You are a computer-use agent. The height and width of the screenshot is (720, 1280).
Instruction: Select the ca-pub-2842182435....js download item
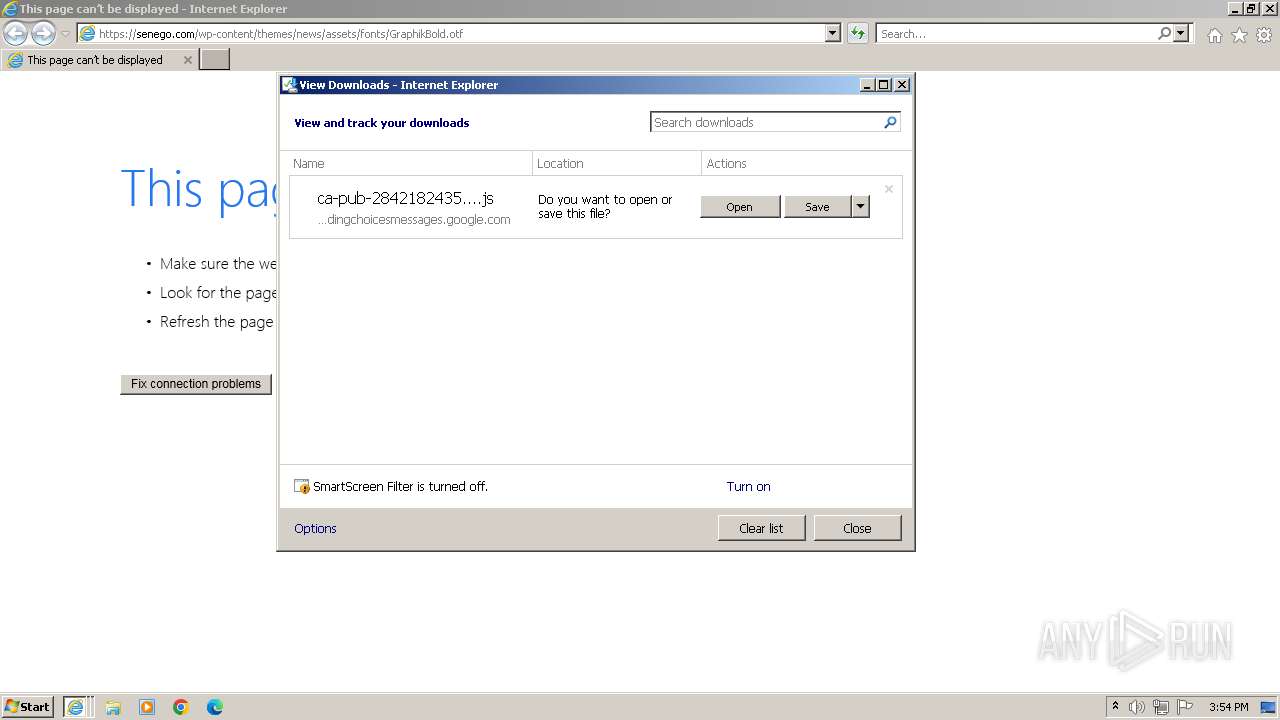click(405, 198)
